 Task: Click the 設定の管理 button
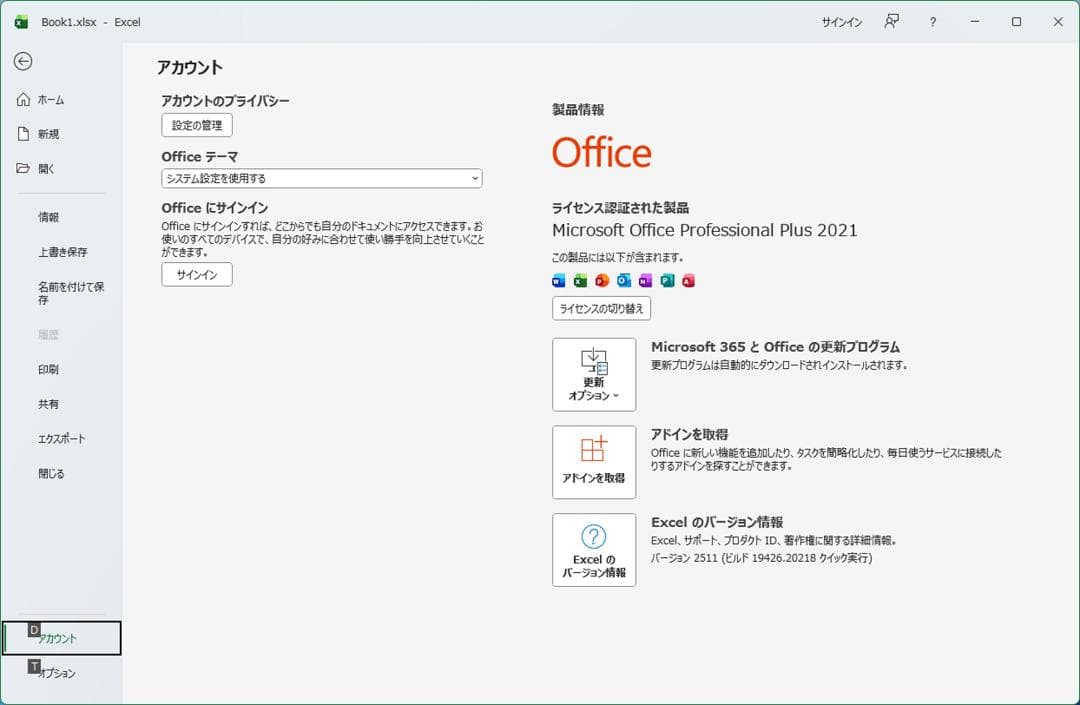tap(196, 125)
